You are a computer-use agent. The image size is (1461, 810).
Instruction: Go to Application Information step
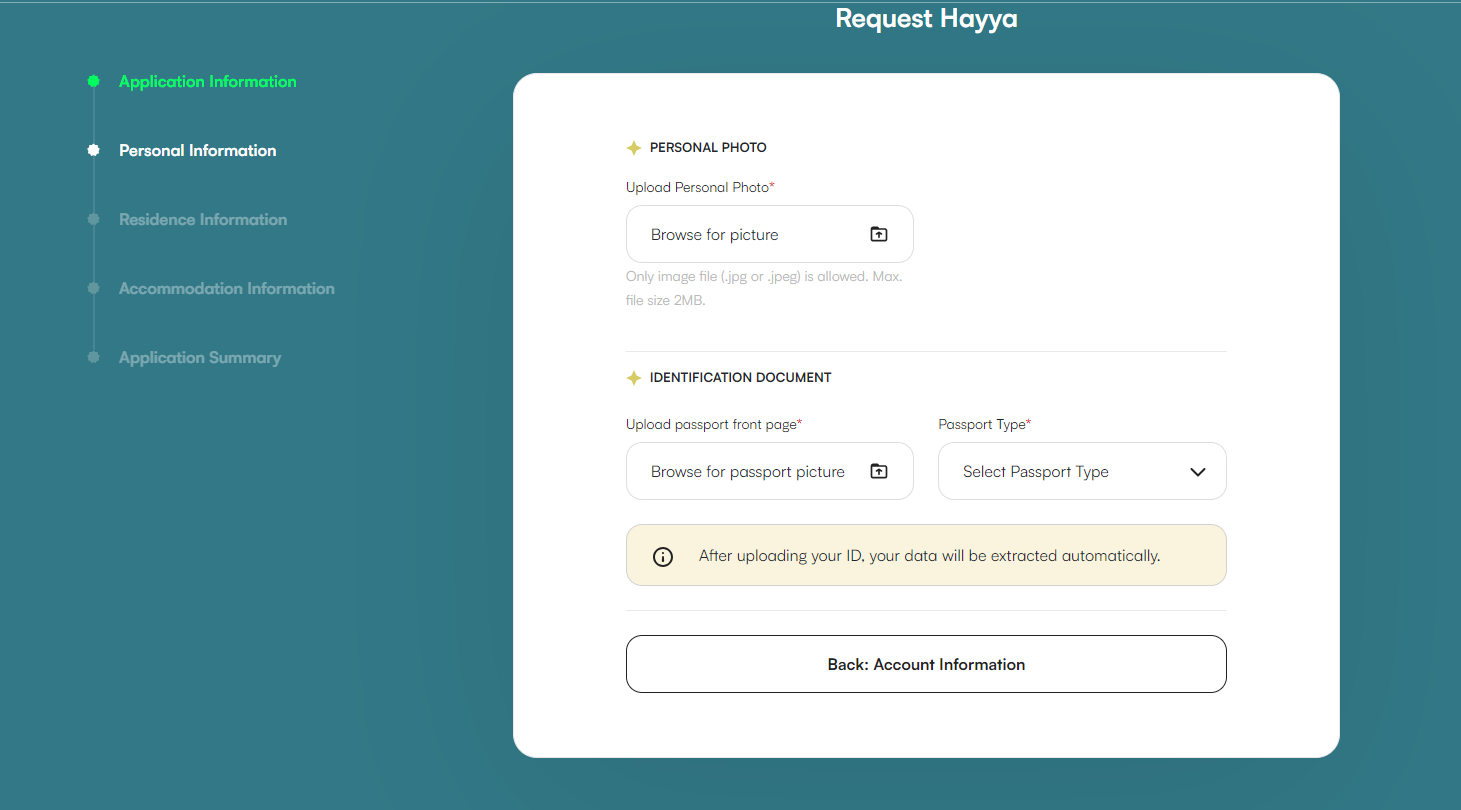point(208,82)
